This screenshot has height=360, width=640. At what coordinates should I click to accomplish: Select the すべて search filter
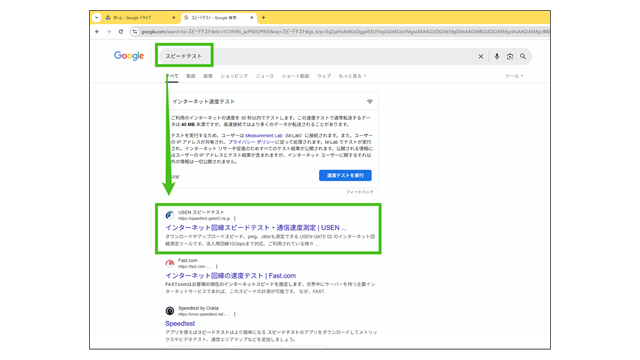coord(172,76)
